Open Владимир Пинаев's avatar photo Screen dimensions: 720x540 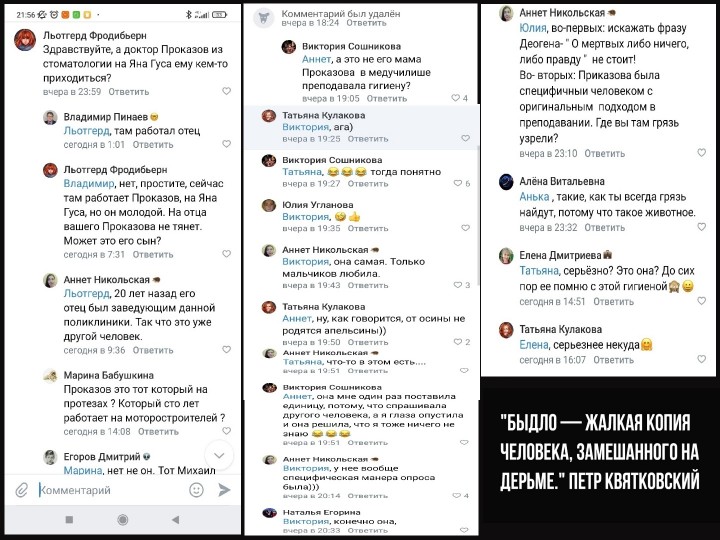[x=50, y=118]
